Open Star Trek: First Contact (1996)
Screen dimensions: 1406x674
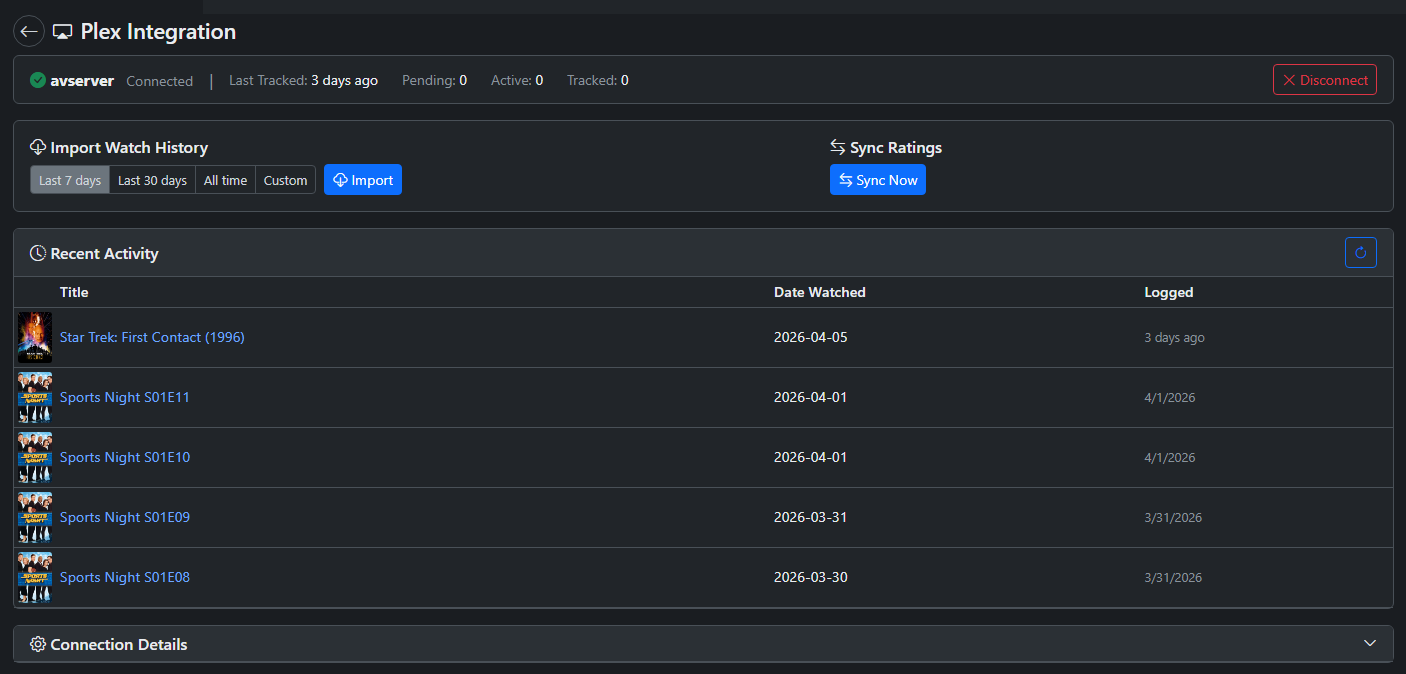click(x=152, y=337)
